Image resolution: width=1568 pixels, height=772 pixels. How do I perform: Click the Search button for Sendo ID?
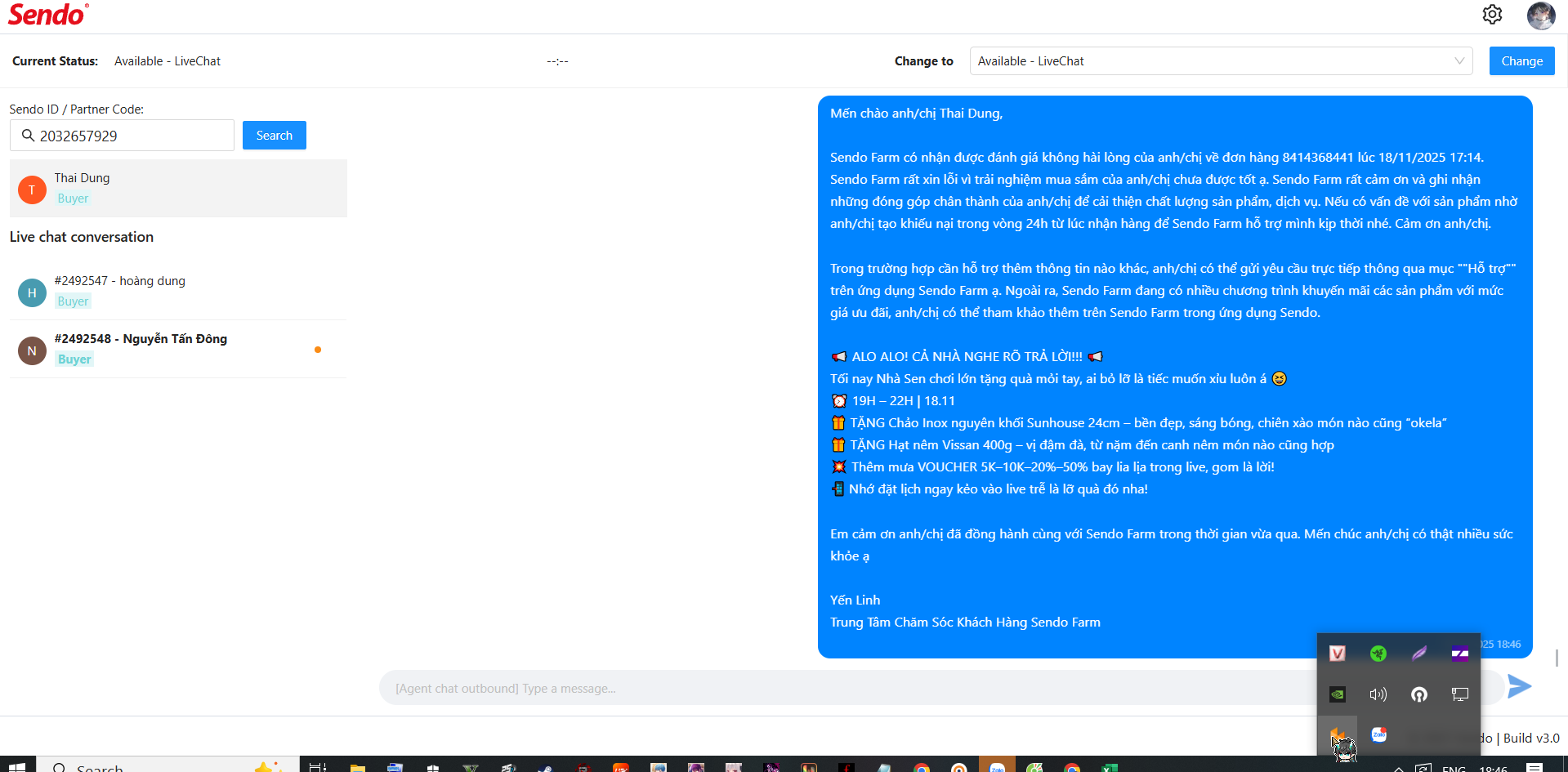coord(275,136)
